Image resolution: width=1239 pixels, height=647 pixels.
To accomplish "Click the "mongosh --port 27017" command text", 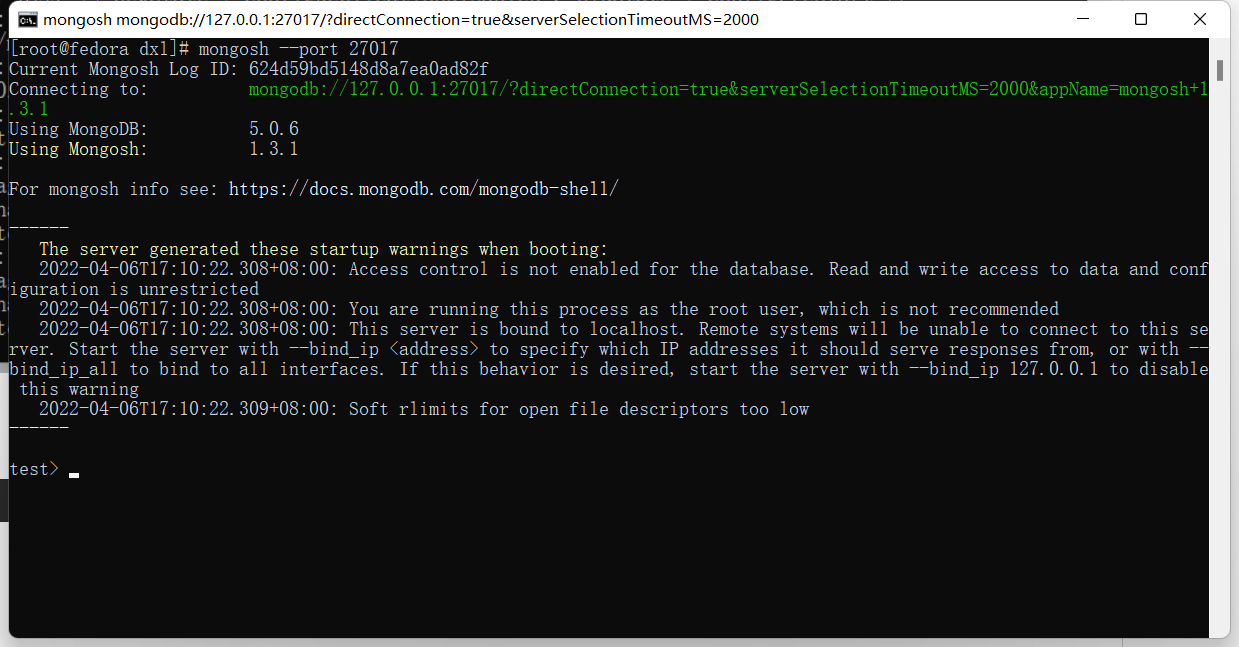I will (298, 49).
